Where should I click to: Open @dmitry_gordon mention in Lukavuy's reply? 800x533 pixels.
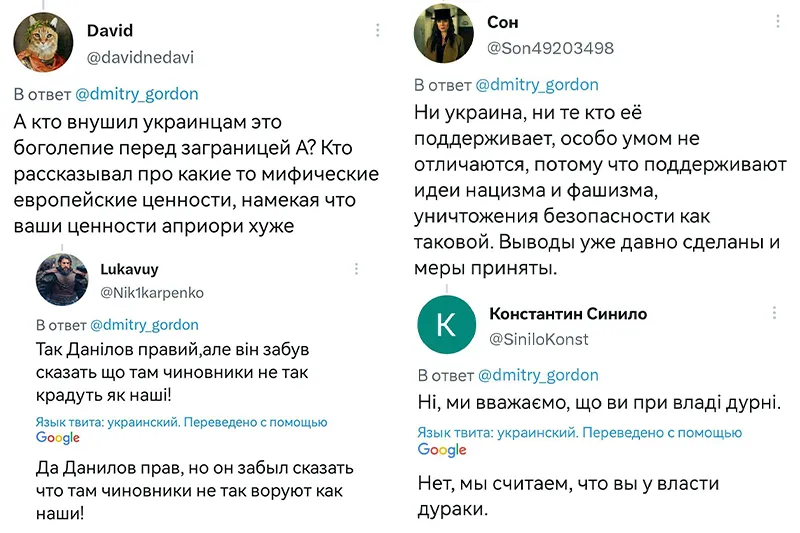tap(144, 325)
